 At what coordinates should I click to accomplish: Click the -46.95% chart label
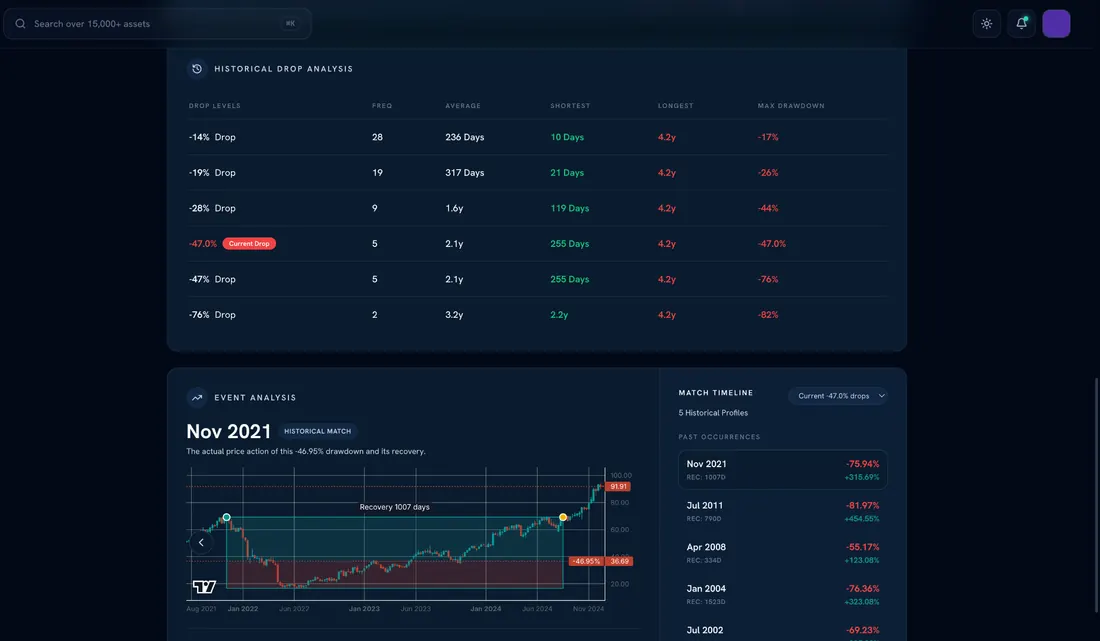point(586,561)
